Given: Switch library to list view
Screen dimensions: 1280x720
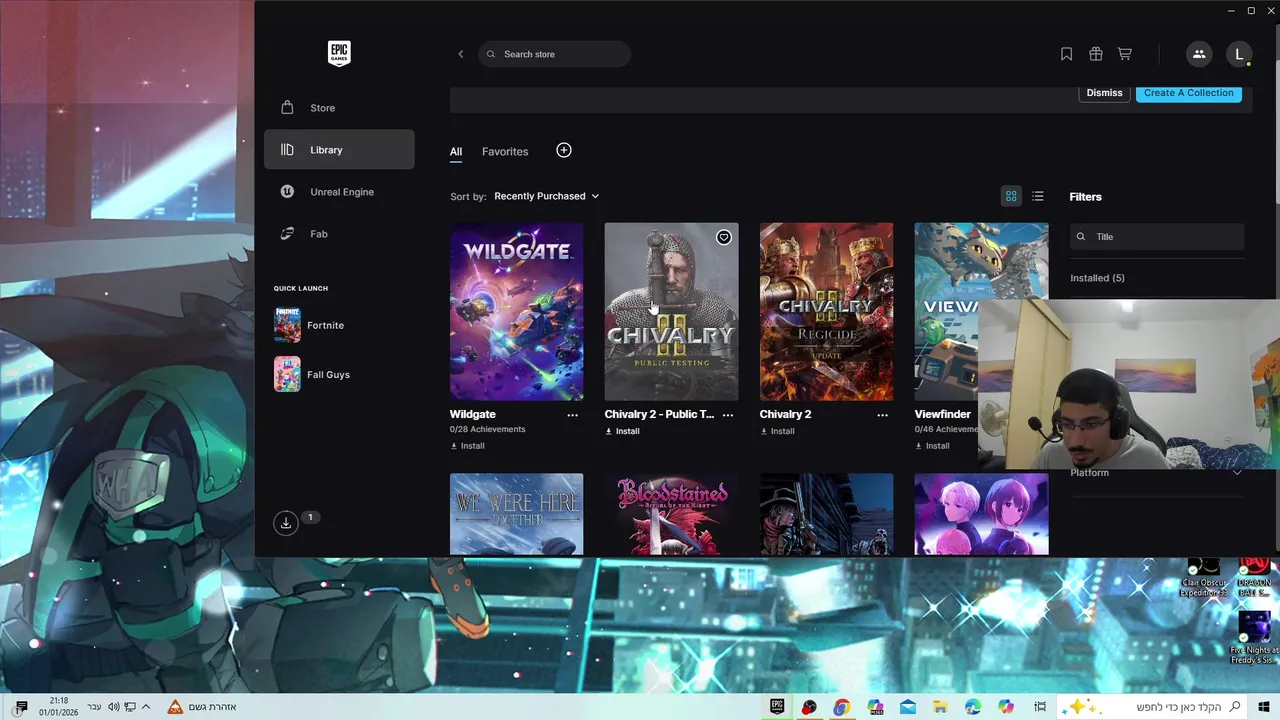Looking at the screenshot, I should [1038, 196].
